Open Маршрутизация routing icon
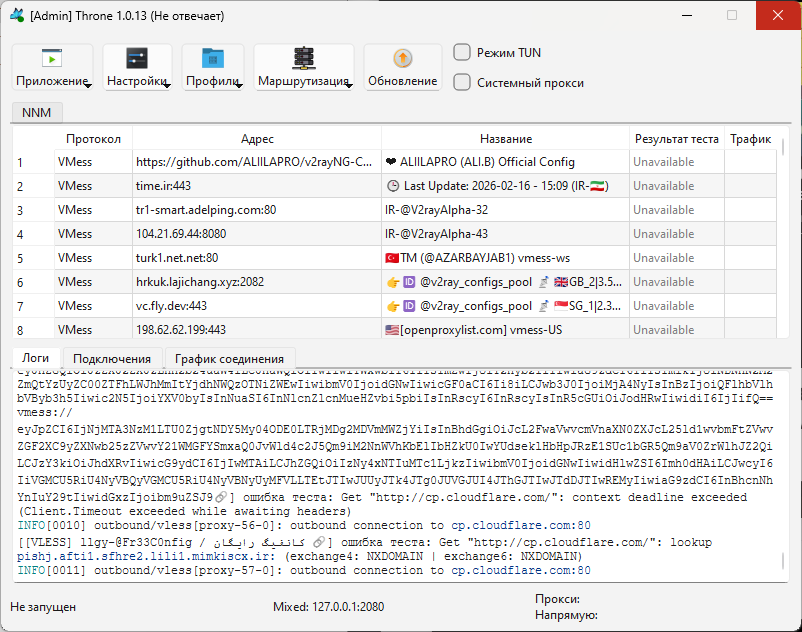 point(303,58)
